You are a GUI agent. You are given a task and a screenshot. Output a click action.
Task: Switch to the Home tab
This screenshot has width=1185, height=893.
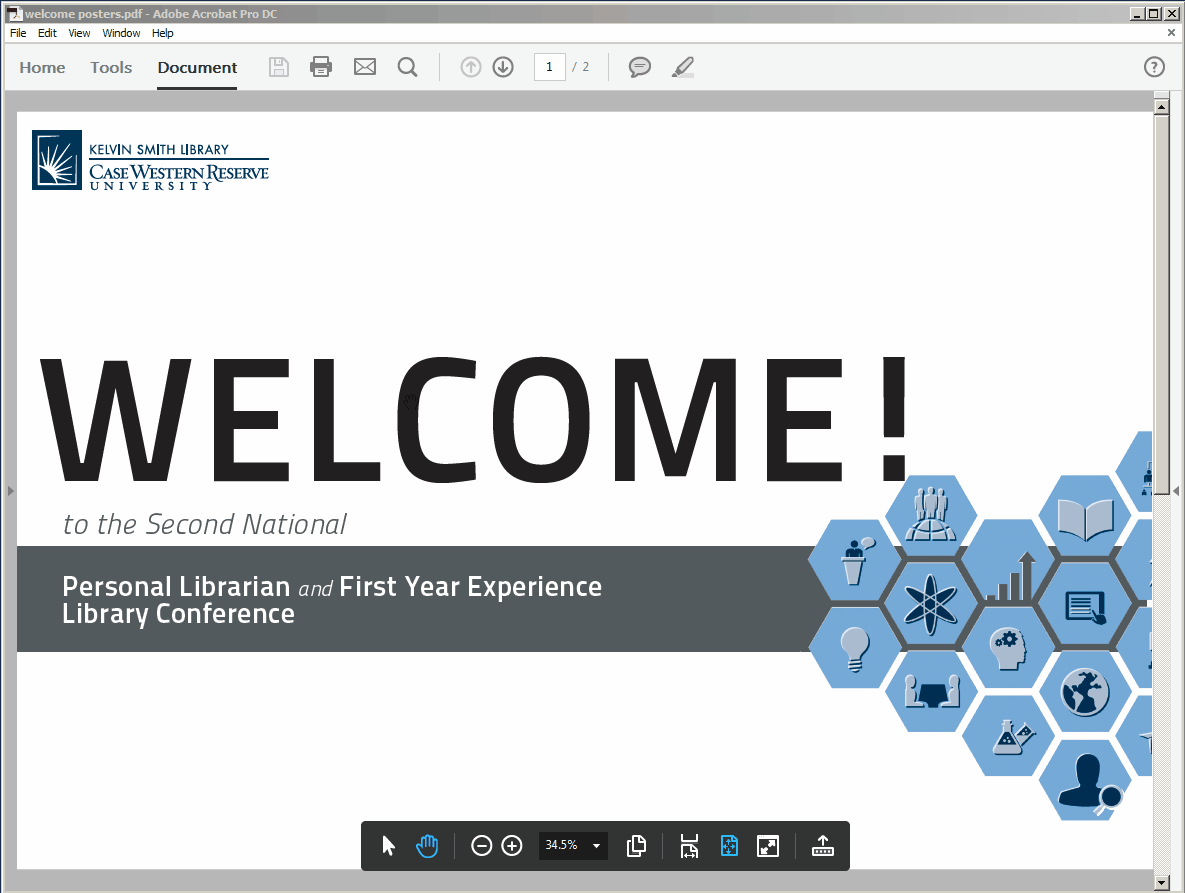coord(42,67)
